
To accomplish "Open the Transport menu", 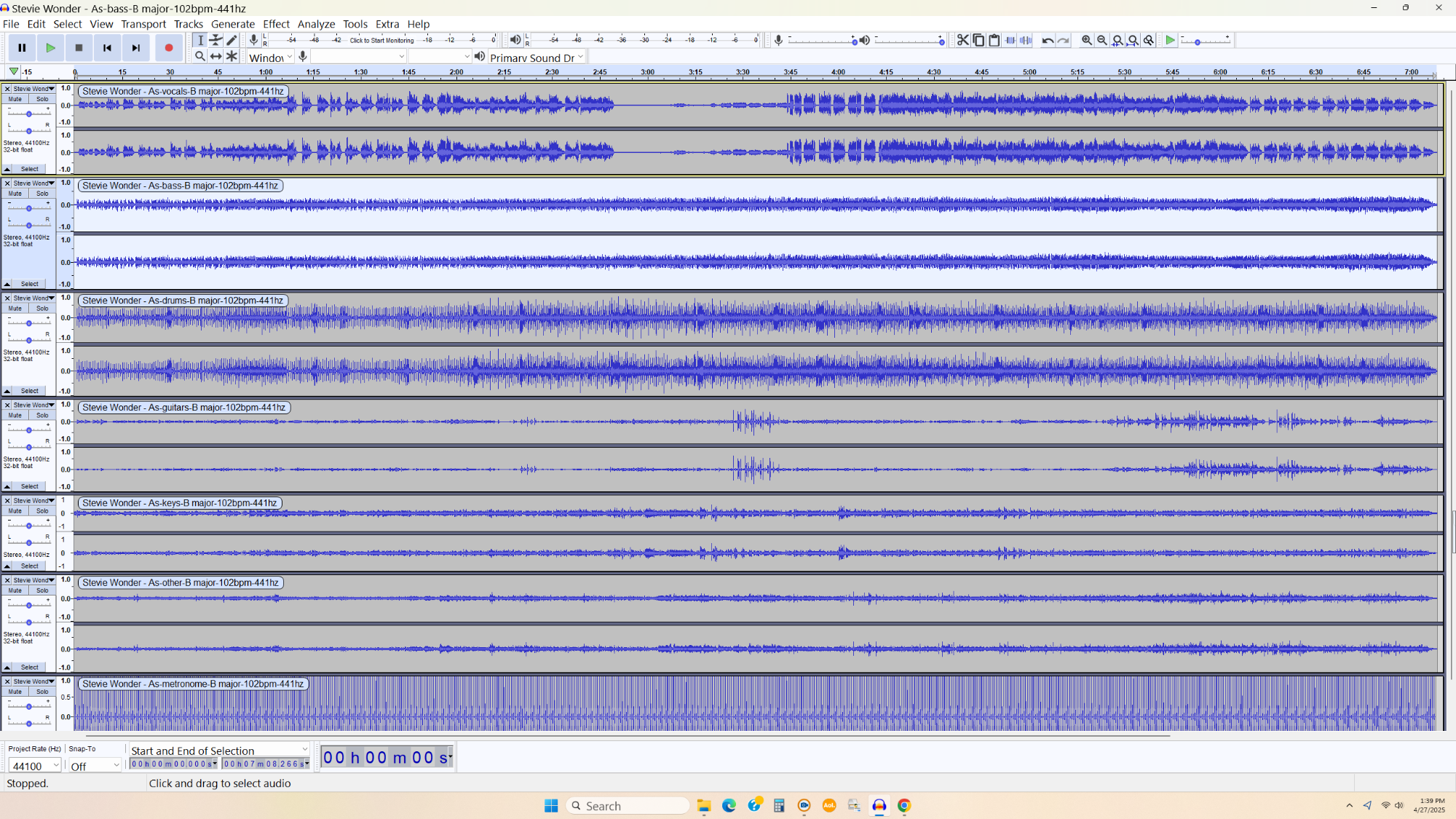I will pyautogui.click(x=143, y=24).
